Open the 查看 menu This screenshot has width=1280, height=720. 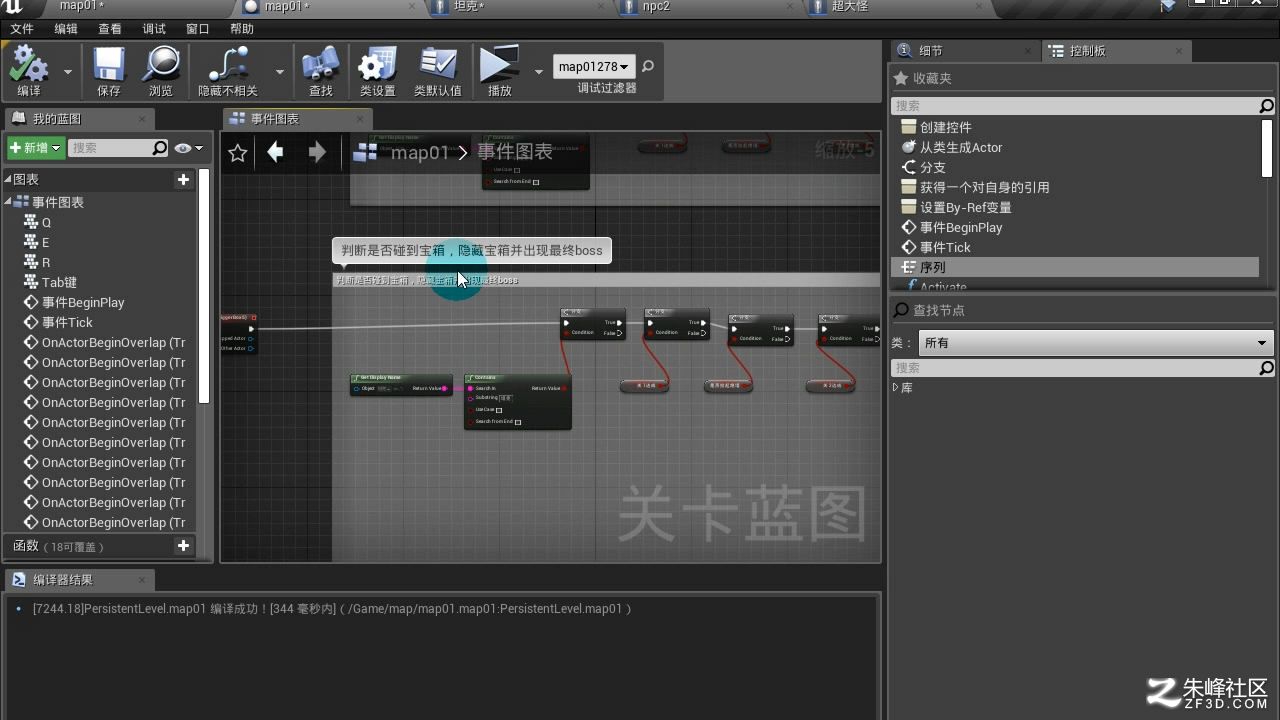(x=110, y=29)
